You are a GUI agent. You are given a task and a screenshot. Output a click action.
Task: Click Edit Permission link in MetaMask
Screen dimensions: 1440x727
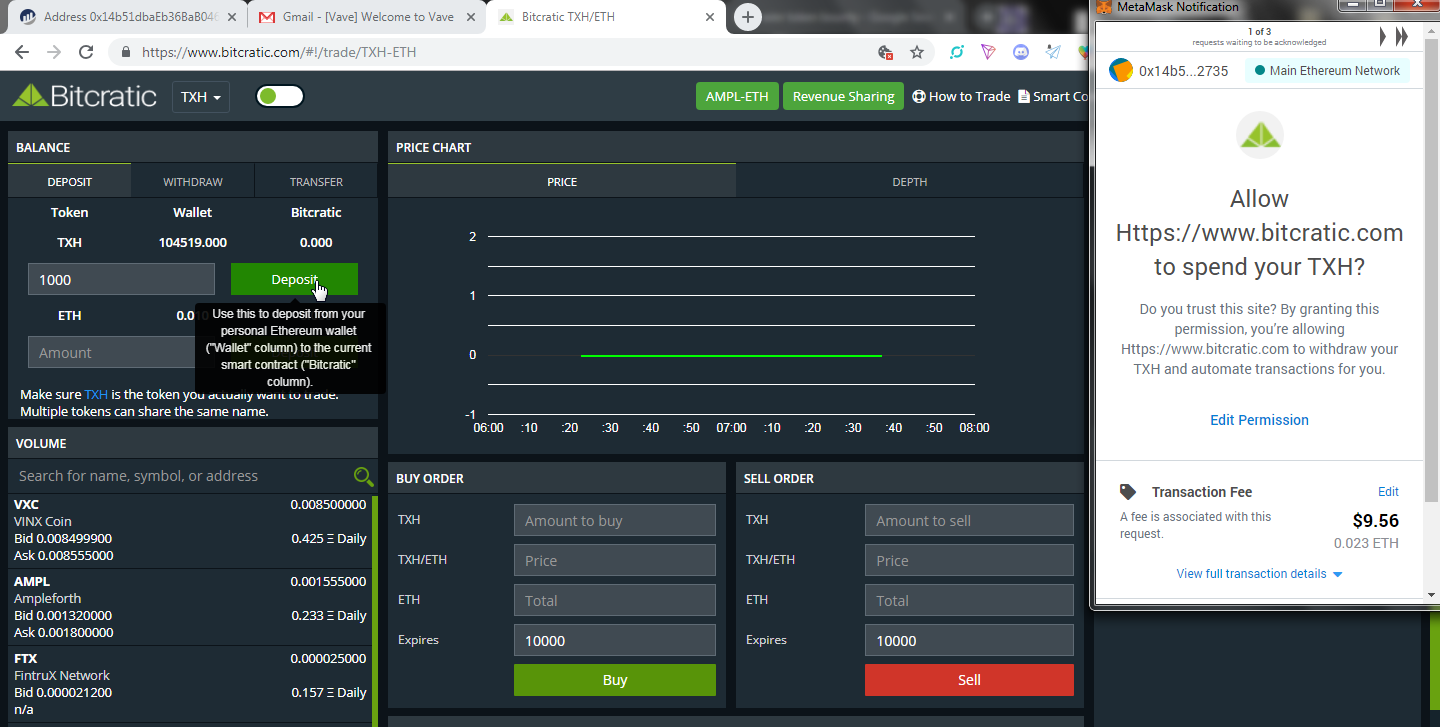tap(1259, 420)
